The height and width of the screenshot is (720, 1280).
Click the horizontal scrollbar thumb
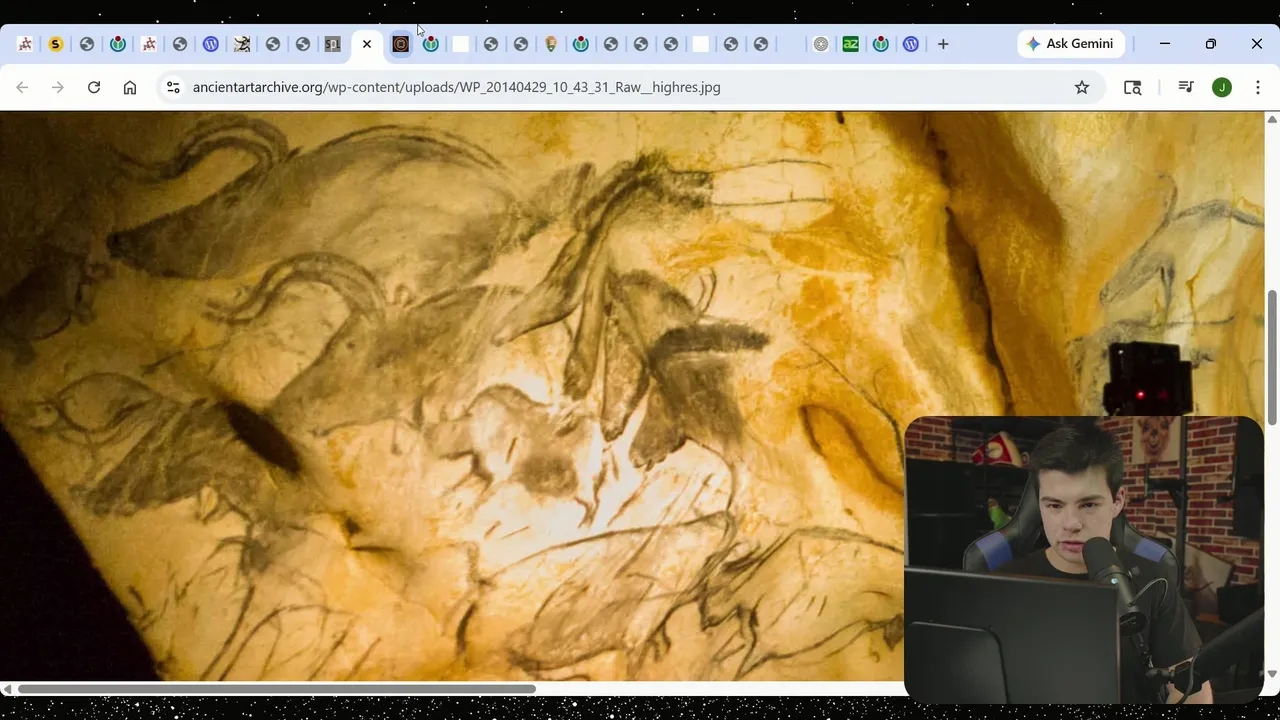click(276, 688)
